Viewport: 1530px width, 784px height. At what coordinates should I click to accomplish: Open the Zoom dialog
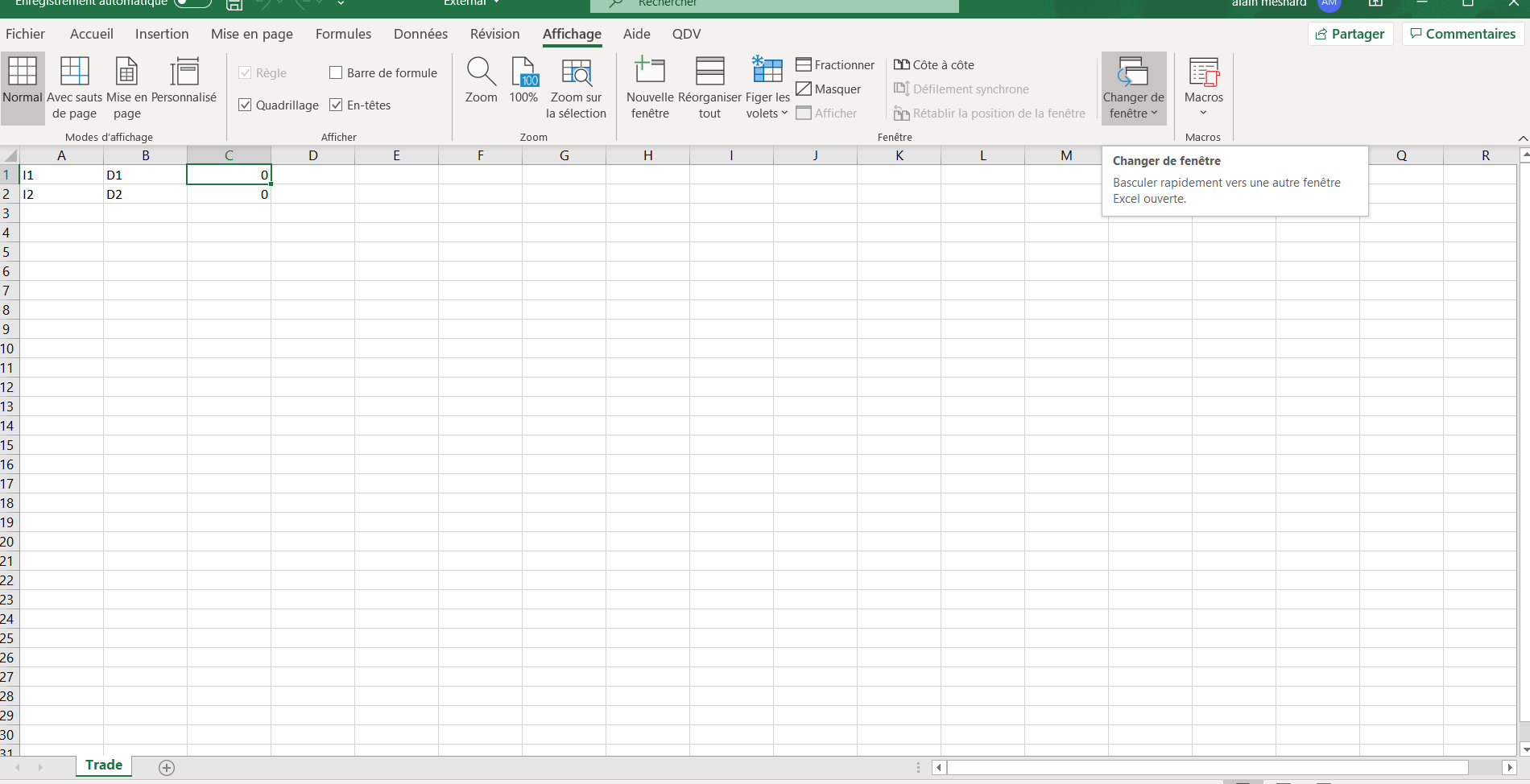click(x=482, y=80)
